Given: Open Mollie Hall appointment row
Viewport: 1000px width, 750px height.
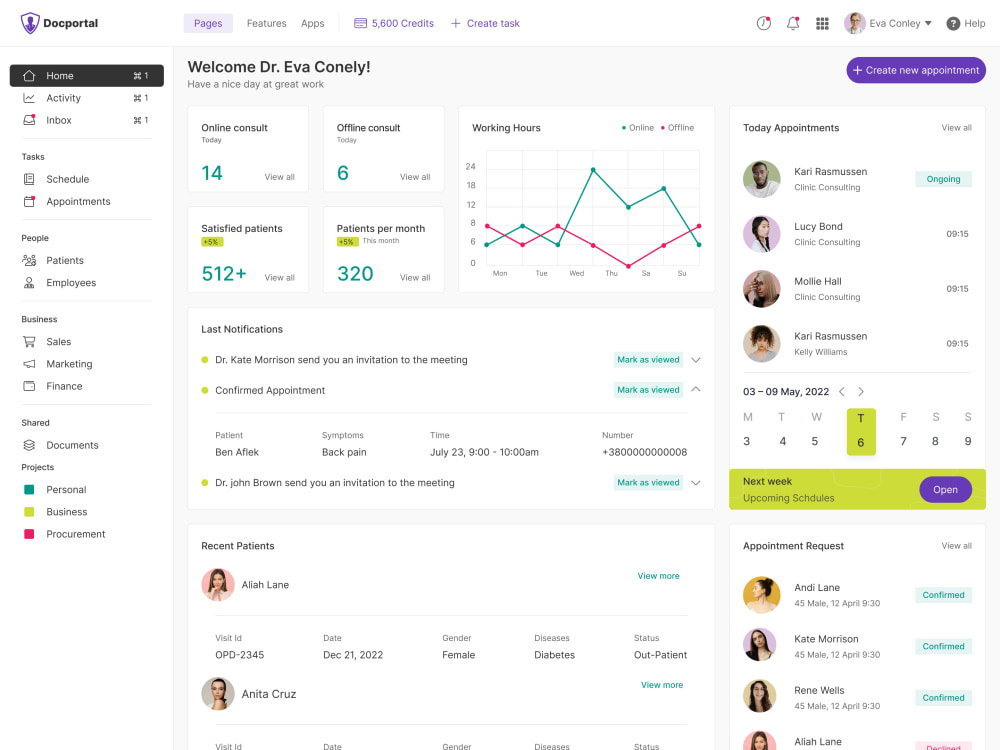Looking at the screenshot, I should 857,289.
